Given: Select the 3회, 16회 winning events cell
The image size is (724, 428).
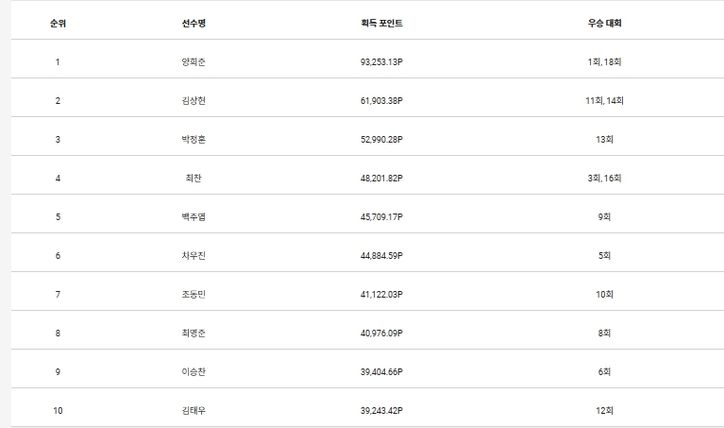Looking at the screenshot, I should tap(604, 178).
